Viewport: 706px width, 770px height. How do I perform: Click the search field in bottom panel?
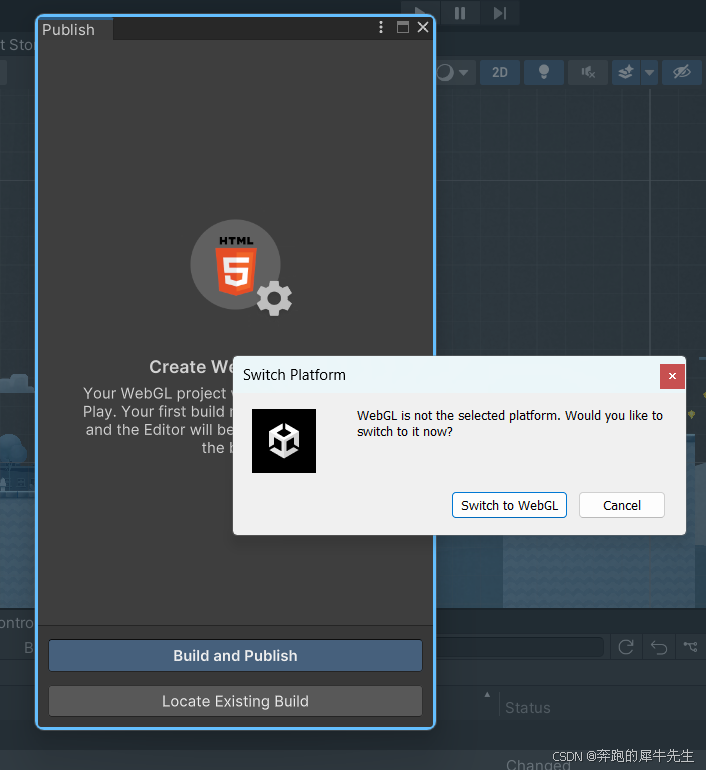(519, 647)
